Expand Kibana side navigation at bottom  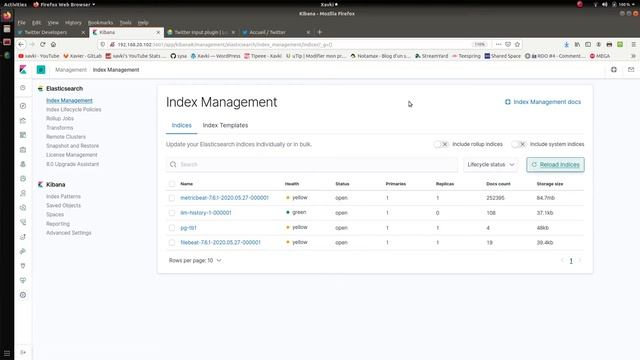pyautogui.click(x=23, y=352)
